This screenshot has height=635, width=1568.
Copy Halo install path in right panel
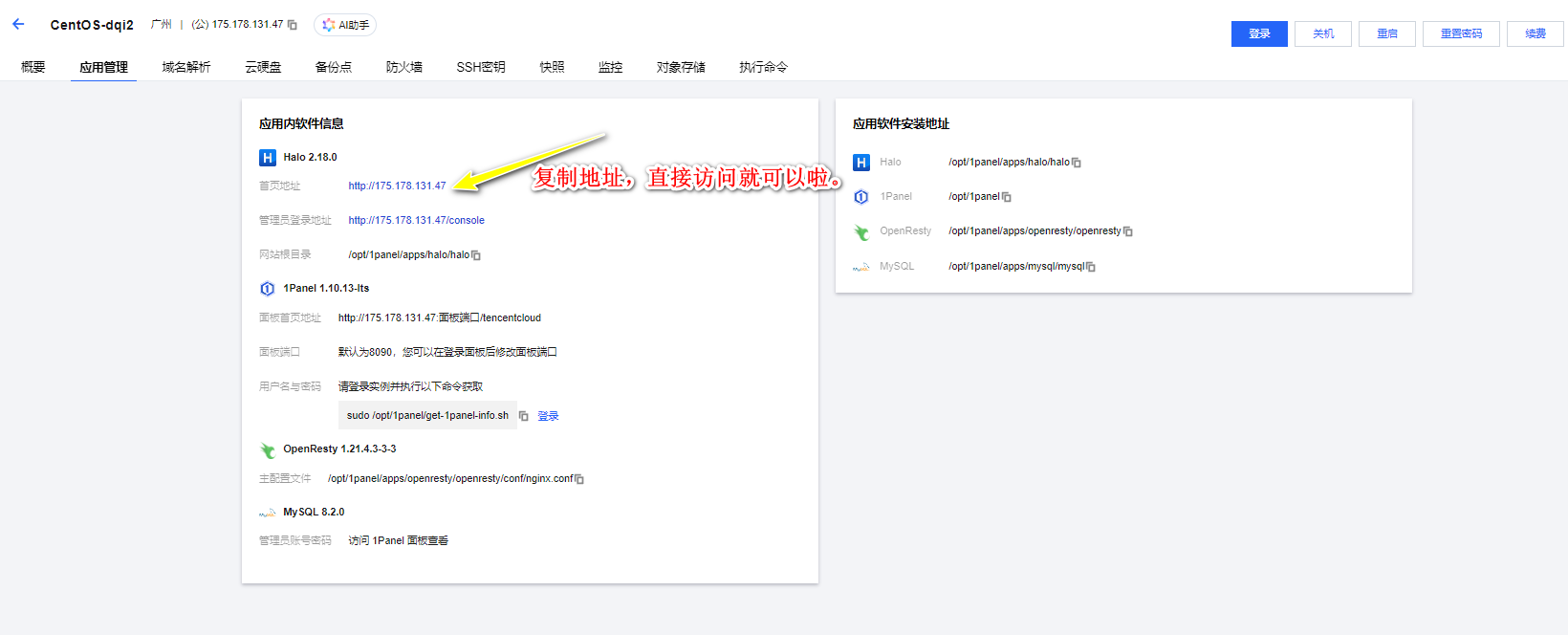click(x=1077, y=163)
